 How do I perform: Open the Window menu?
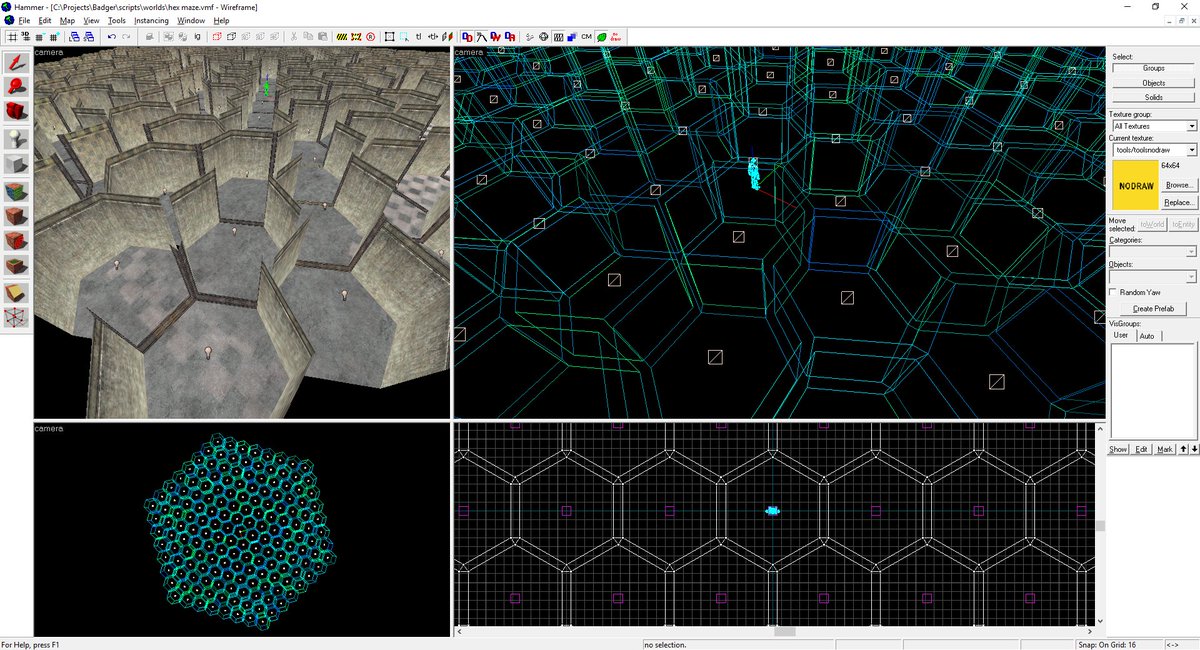pyautogui.click(x=191, y=20)
